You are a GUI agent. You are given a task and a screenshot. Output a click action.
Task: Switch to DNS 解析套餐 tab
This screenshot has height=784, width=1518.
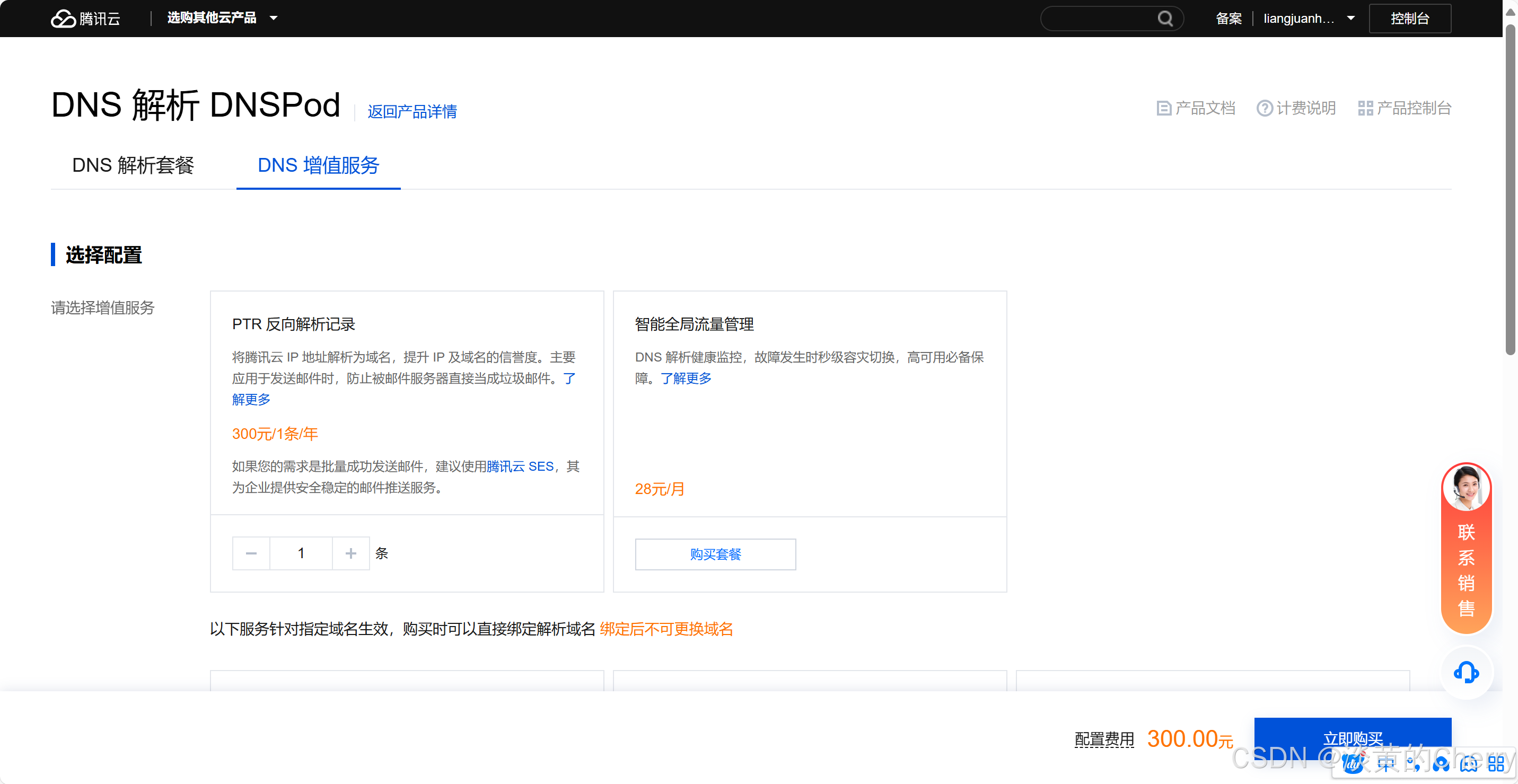point(133,165)
